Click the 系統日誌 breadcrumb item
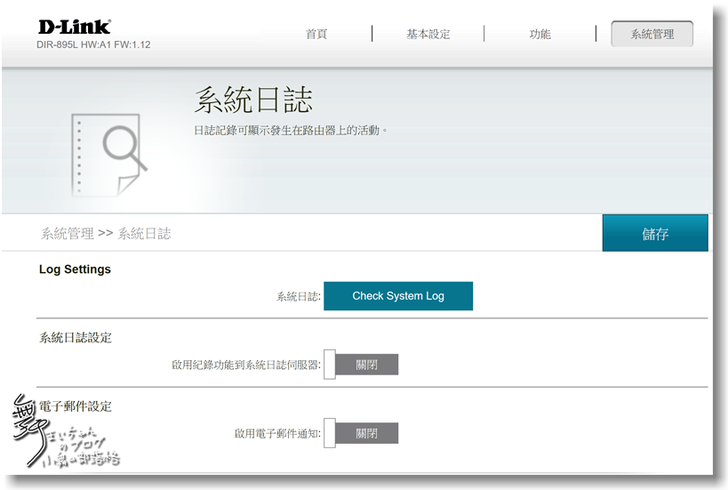Image resolution: width=728 pixels, height=490 pixels. pos(144,234)
